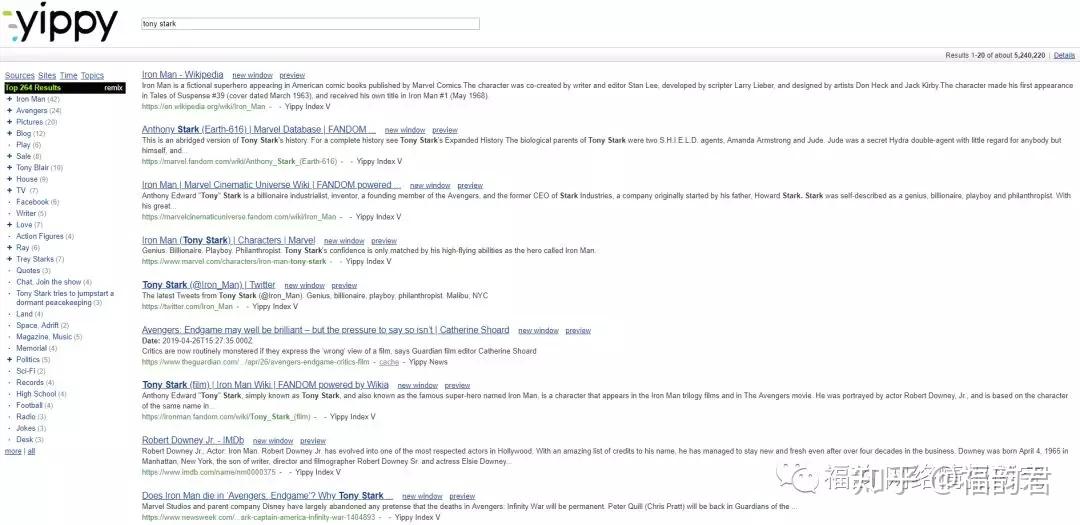Select the Play (6) topic
The image size is (1080, 525).
pyautogui.click(x=28, y=145)
